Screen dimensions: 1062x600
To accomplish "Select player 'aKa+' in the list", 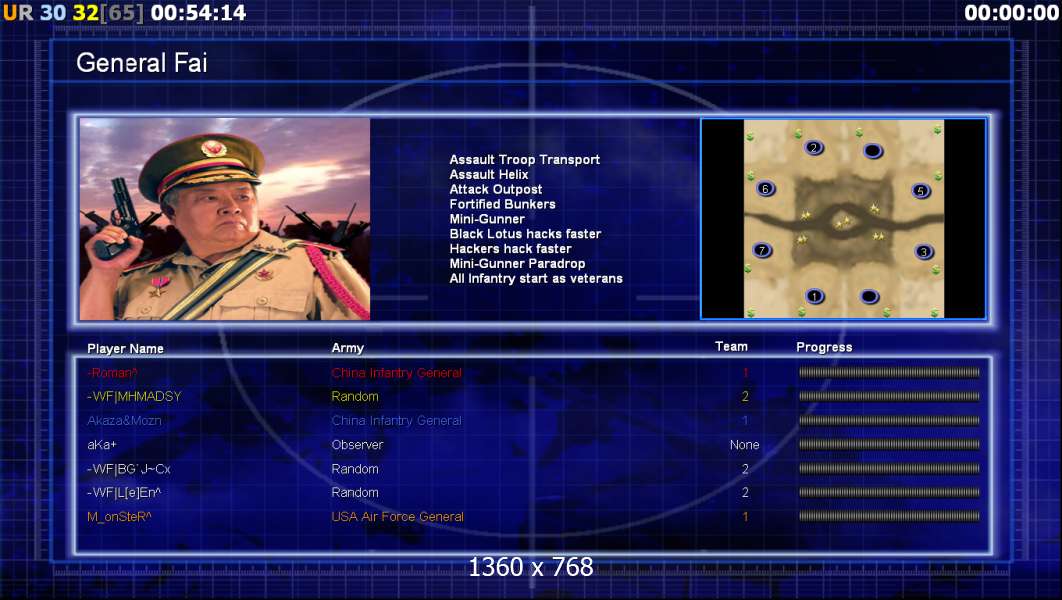I will pyautogui.click(x=102, y=445).
